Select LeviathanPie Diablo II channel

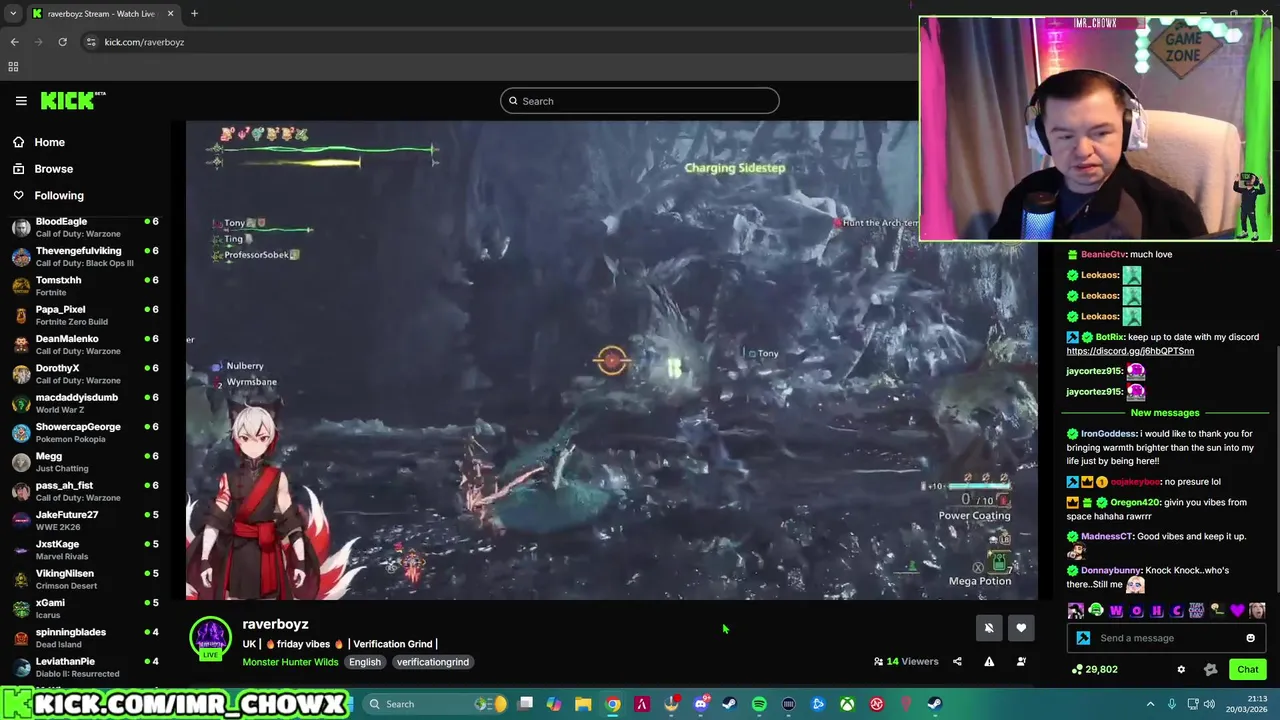85,667
